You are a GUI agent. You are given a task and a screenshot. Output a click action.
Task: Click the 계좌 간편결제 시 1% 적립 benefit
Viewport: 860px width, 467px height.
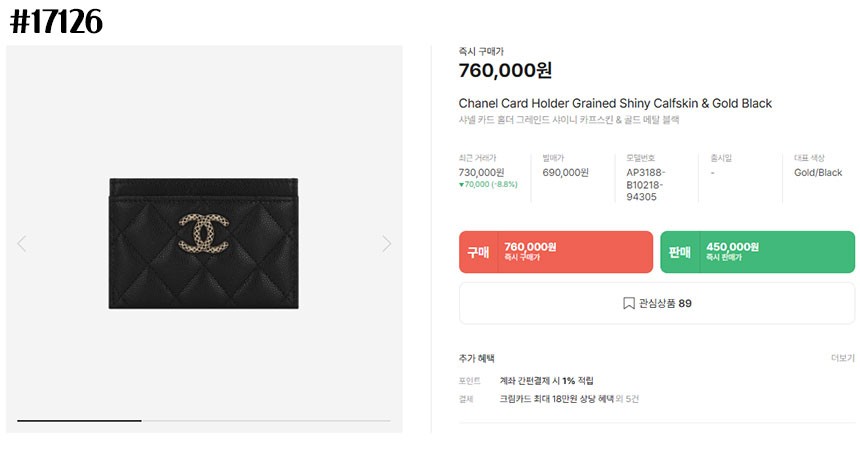coord(546,381)
